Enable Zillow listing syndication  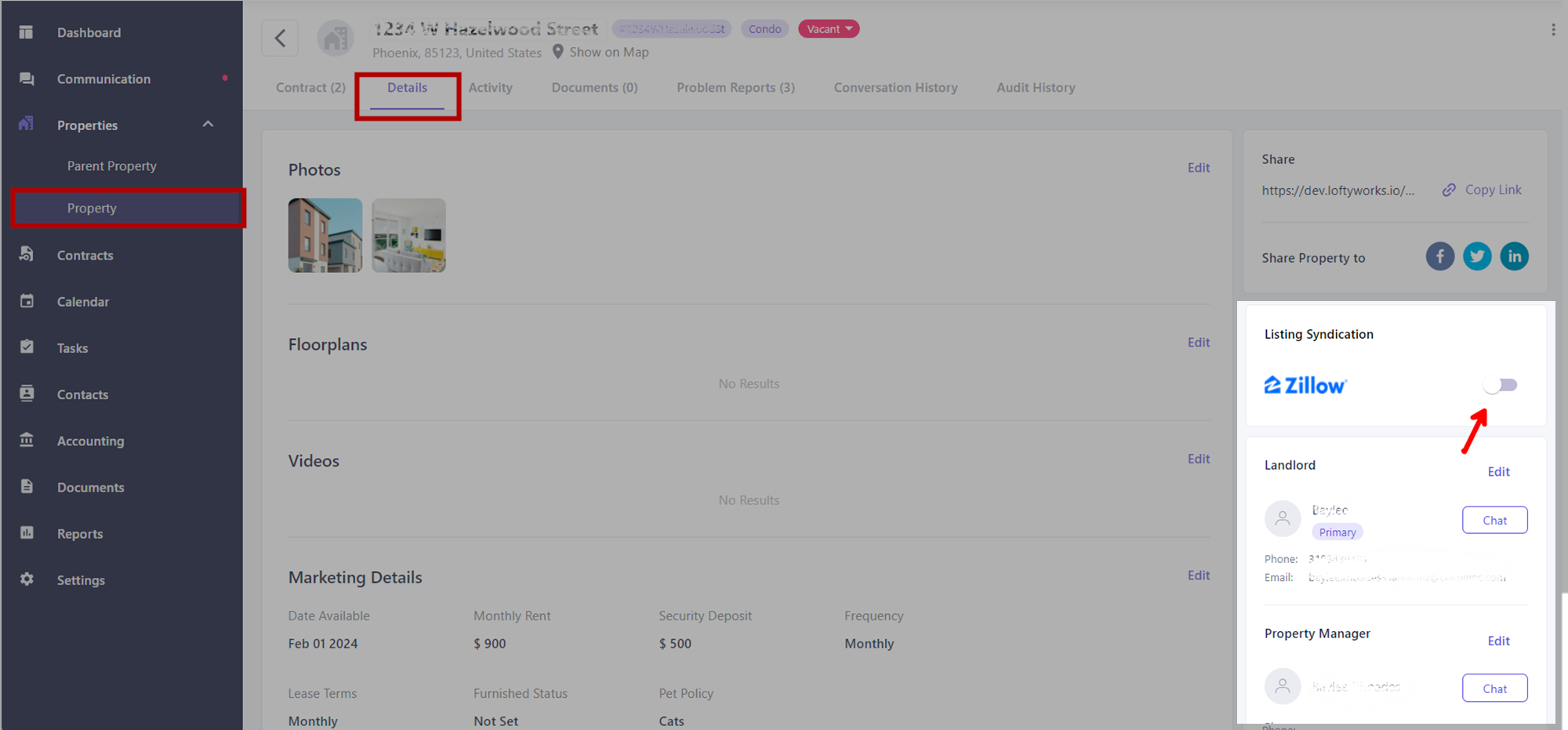click(1501, 385)
